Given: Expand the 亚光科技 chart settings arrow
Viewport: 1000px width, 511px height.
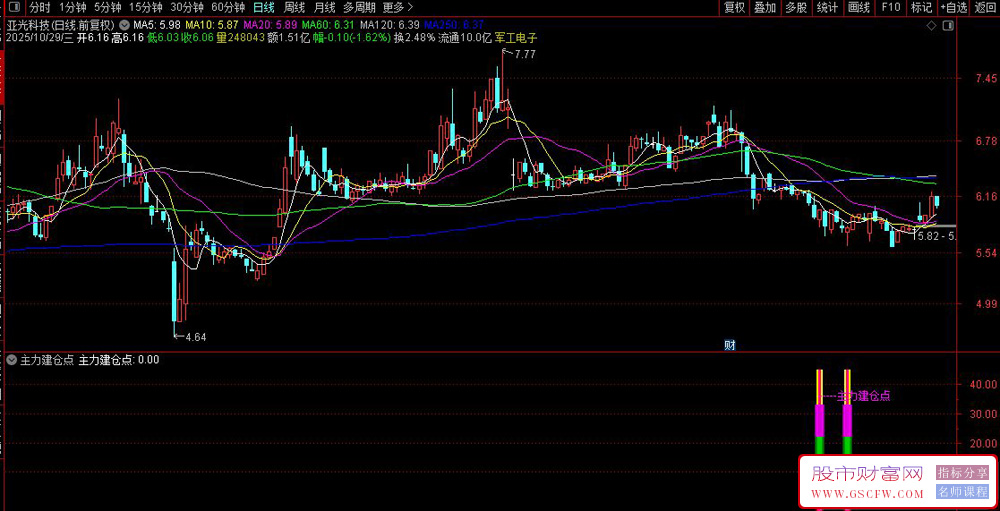Looking at the screenshot, I should coord(124,26).
